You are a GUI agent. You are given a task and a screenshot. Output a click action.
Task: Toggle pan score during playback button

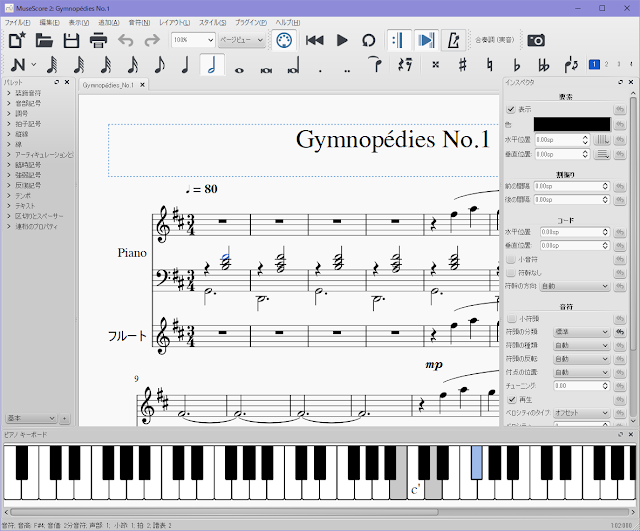coord(426,40)
